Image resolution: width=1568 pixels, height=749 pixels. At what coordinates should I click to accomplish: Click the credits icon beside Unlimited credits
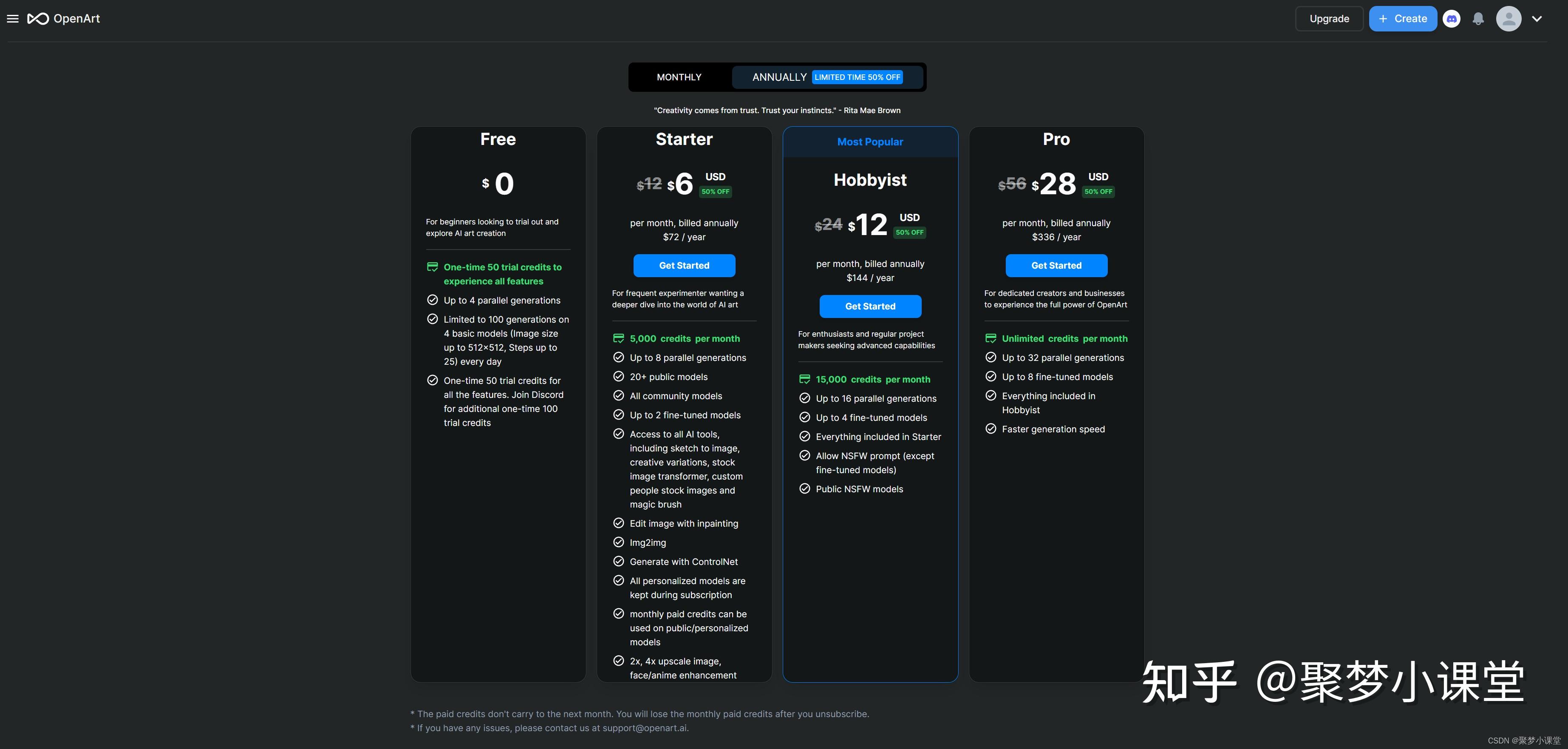pos(991,338)
